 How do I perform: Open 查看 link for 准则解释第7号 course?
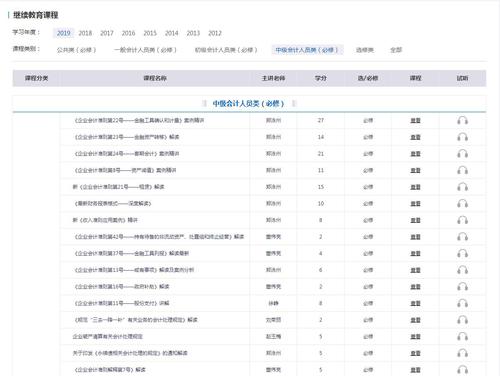[415, 370]
